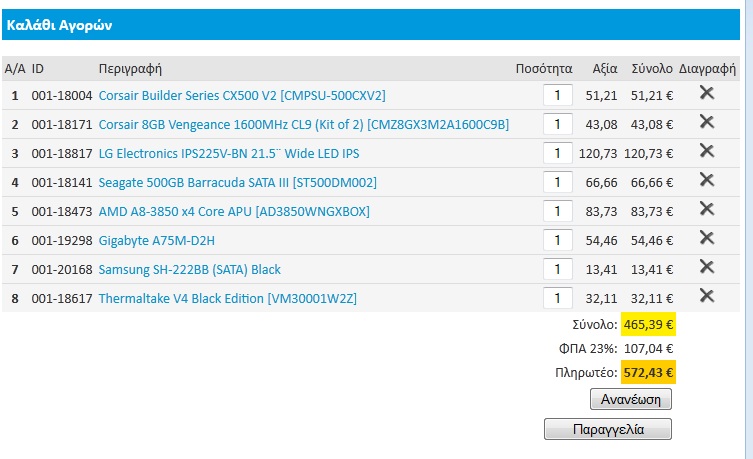The image size is (753, 459).
Task: Click product ID 001-18141
Action: click(x=62, y=182)
